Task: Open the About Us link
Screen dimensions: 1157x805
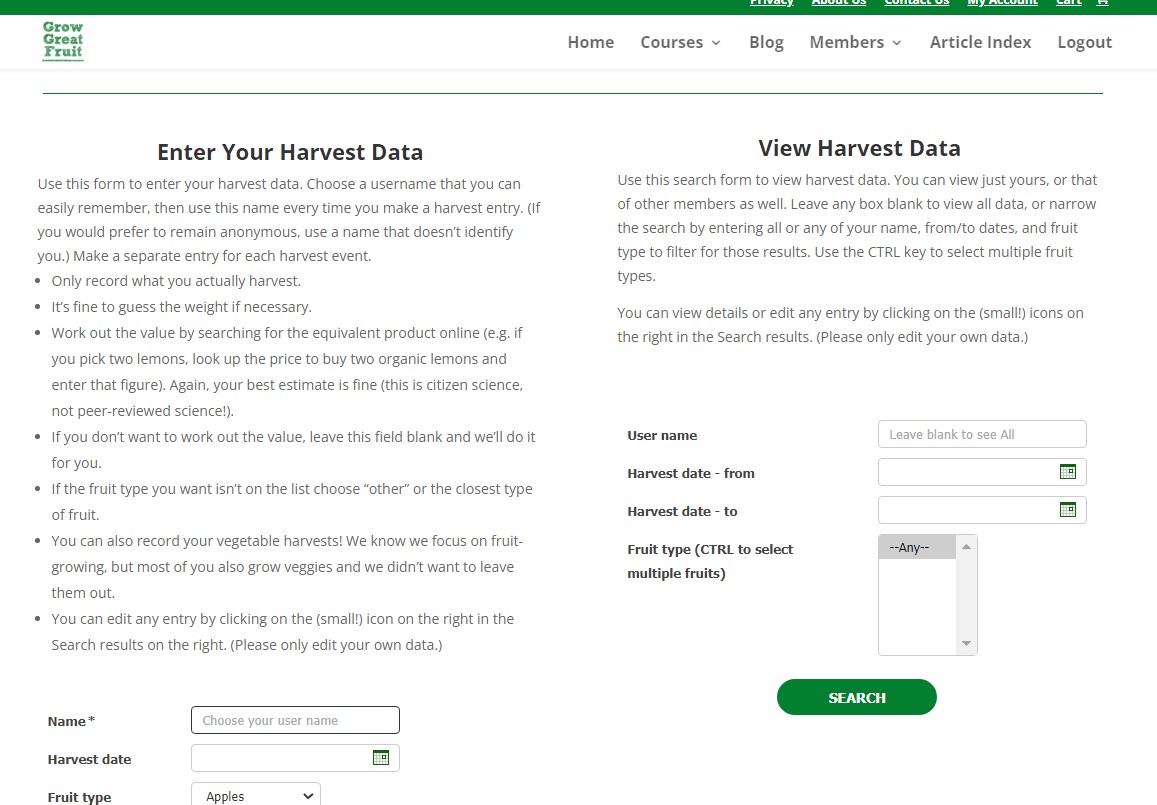Action: (838, 3)
